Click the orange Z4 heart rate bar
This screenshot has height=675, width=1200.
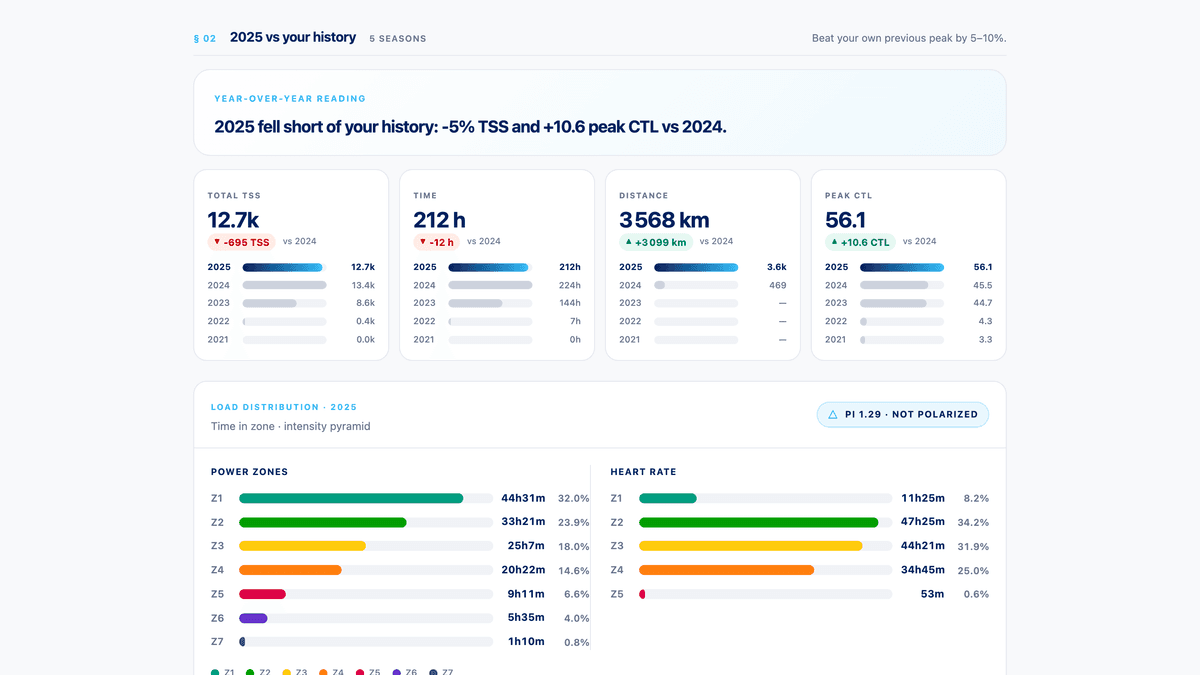[726, 570]
